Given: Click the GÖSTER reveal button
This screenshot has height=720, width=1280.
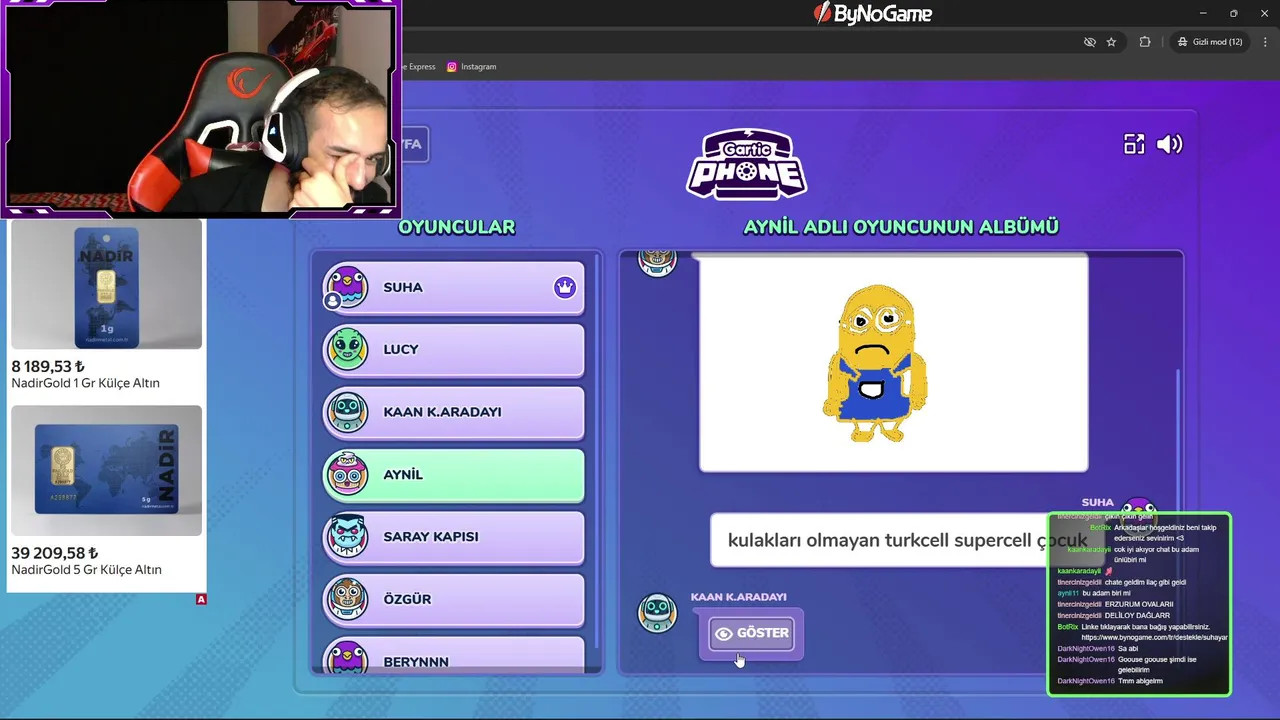Looking at the screenshot, I should click(751, 633).
